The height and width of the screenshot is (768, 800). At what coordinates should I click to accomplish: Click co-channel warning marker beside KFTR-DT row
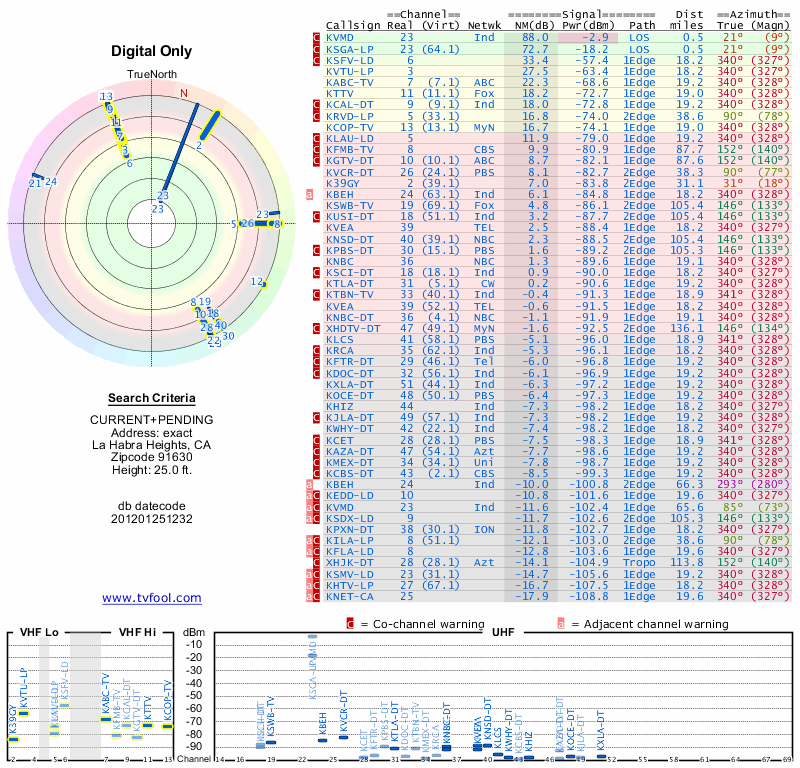tap(316, 362)
